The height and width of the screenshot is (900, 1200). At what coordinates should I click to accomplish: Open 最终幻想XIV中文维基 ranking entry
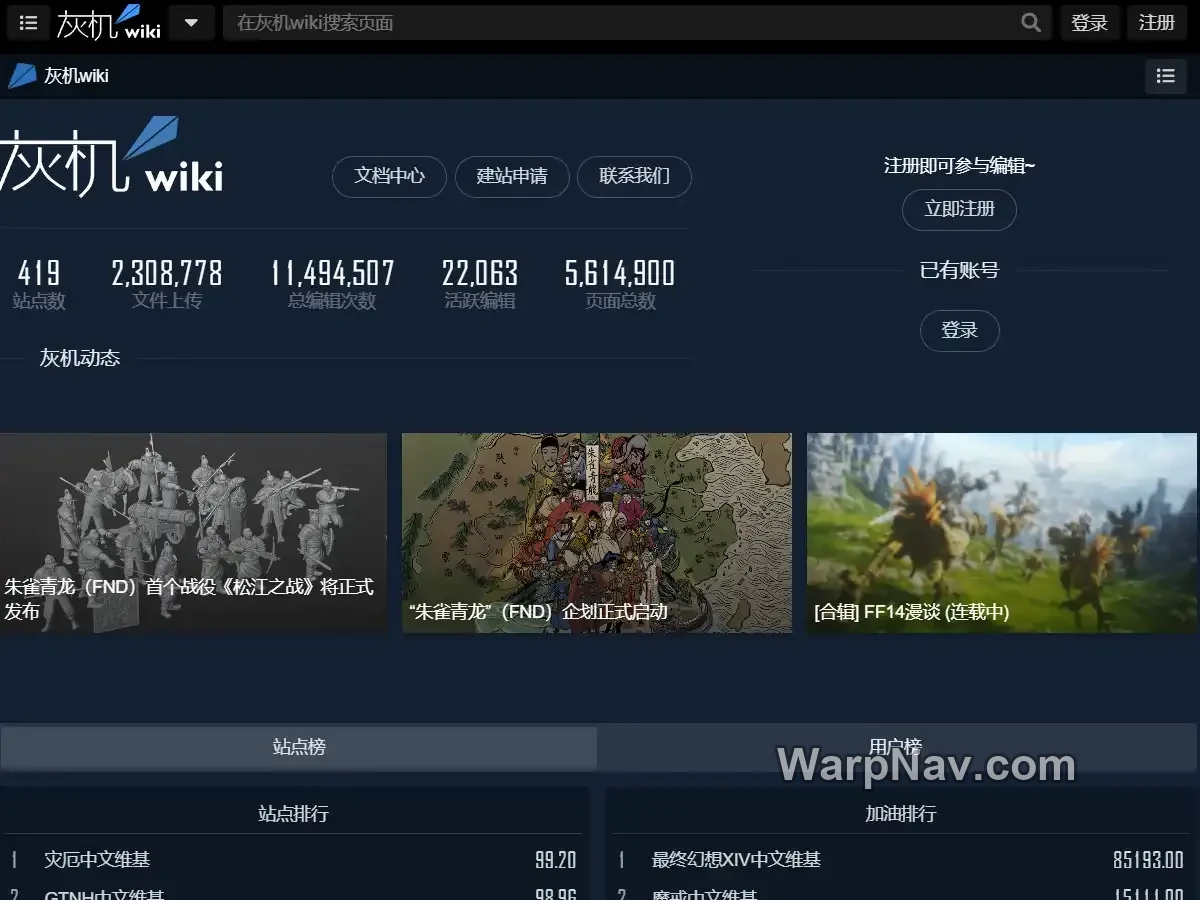736,860
